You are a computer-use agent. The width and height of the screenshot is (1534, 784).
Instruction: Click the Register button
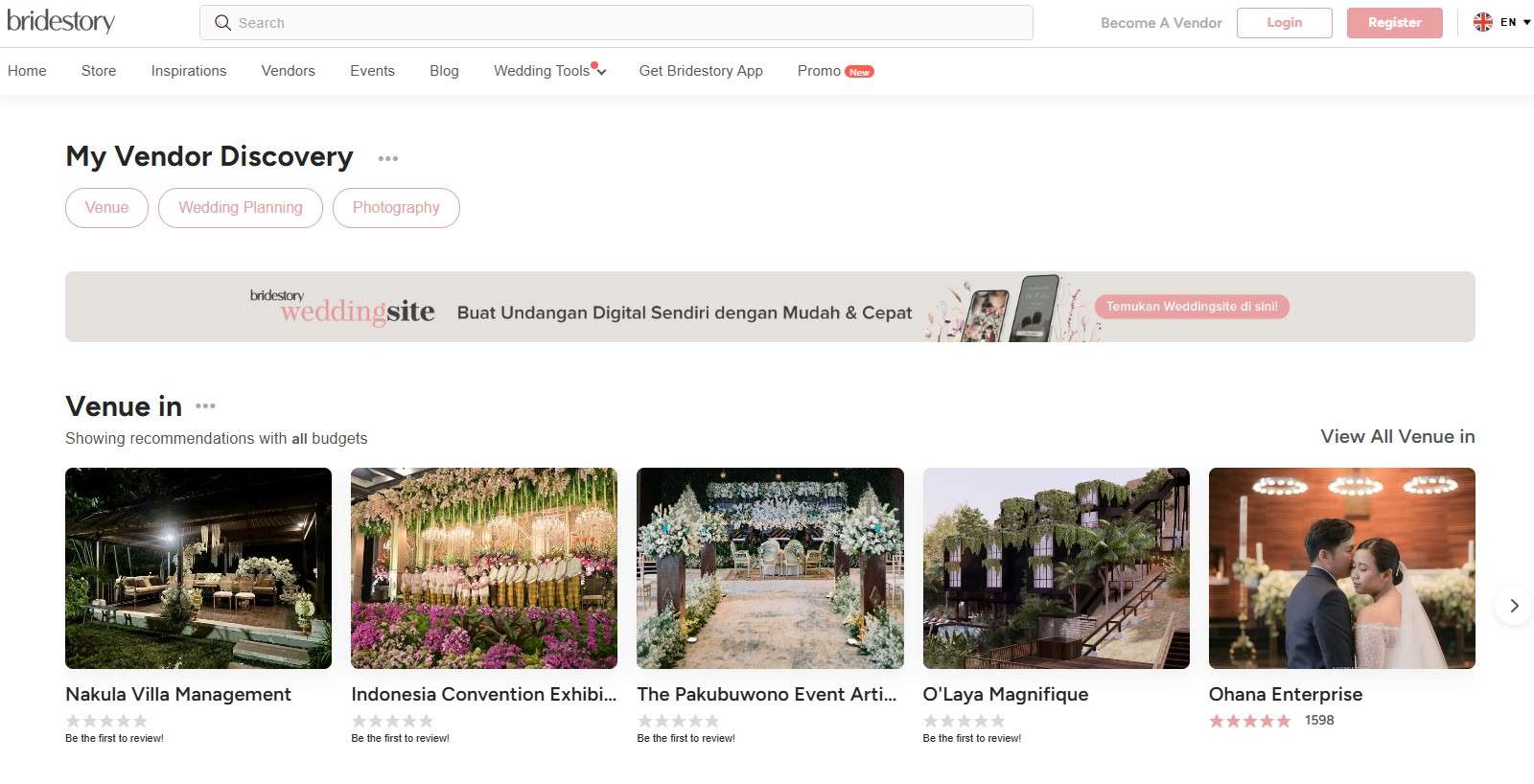1394,23
